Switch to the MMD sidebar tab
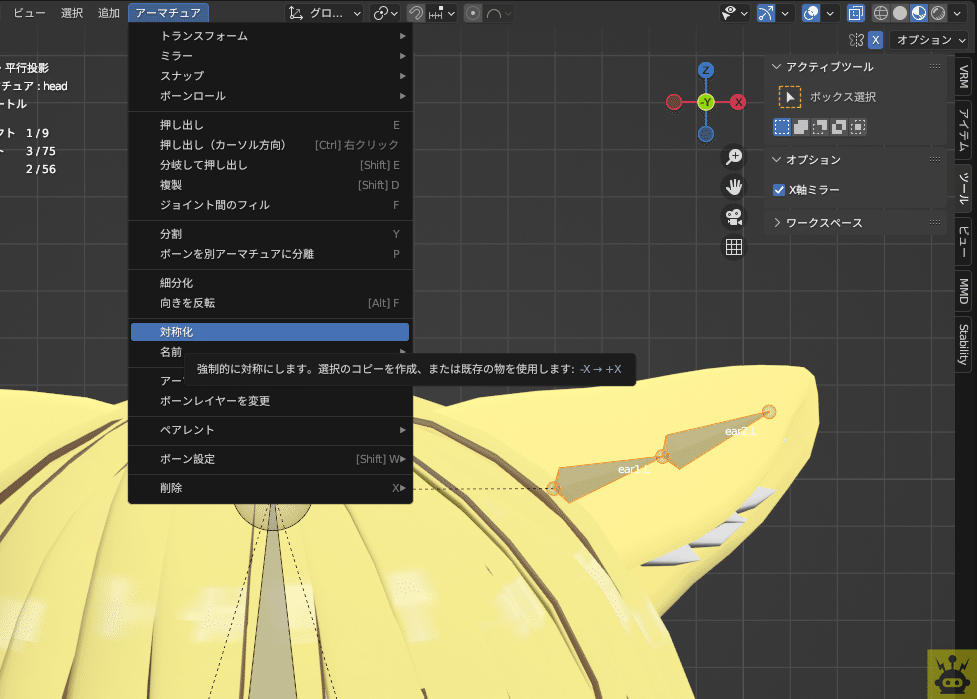 (x=964, y=291)
